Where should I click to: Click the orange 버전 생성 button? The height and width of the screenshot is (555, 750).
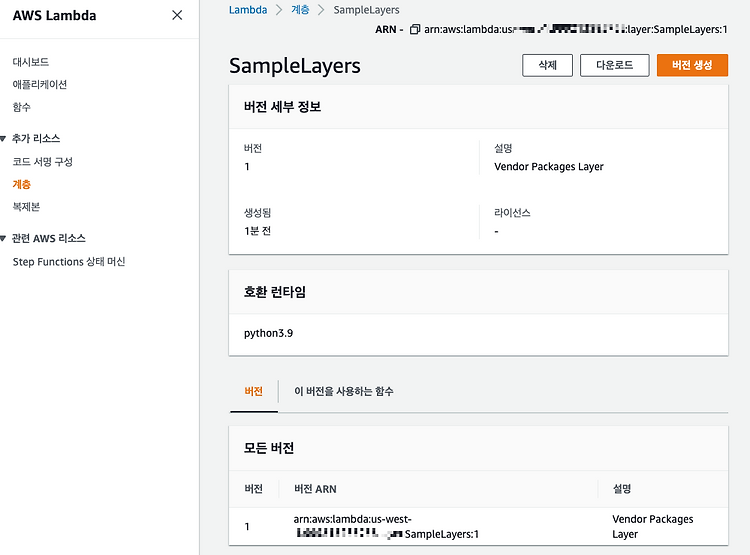click(692, 65)
